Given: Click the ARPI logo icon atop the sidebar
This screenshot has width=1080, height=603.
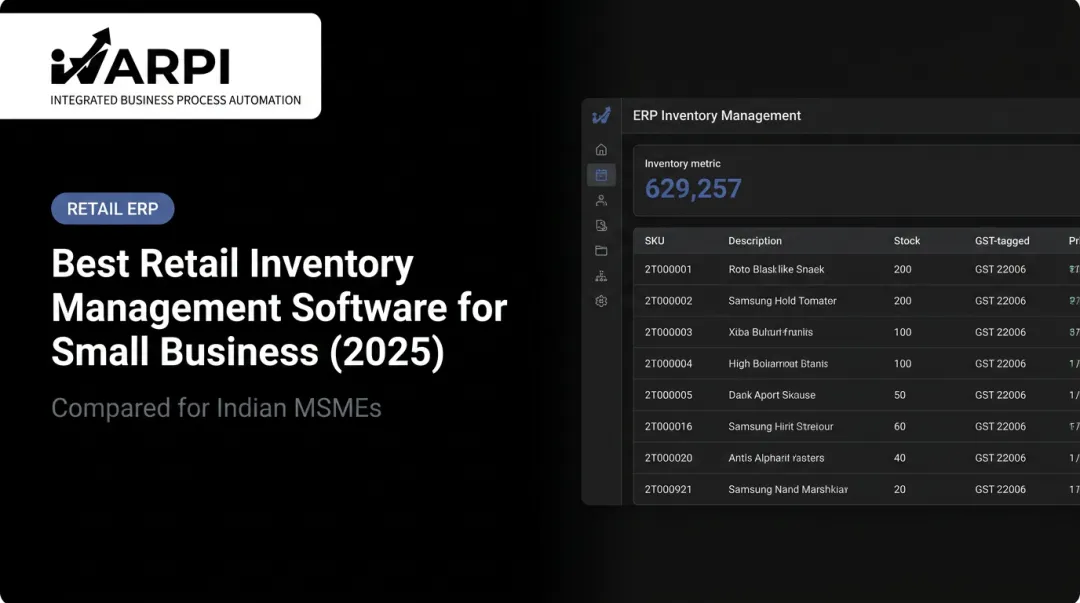Looking at the screenshot, I should [x=601, y=116].
